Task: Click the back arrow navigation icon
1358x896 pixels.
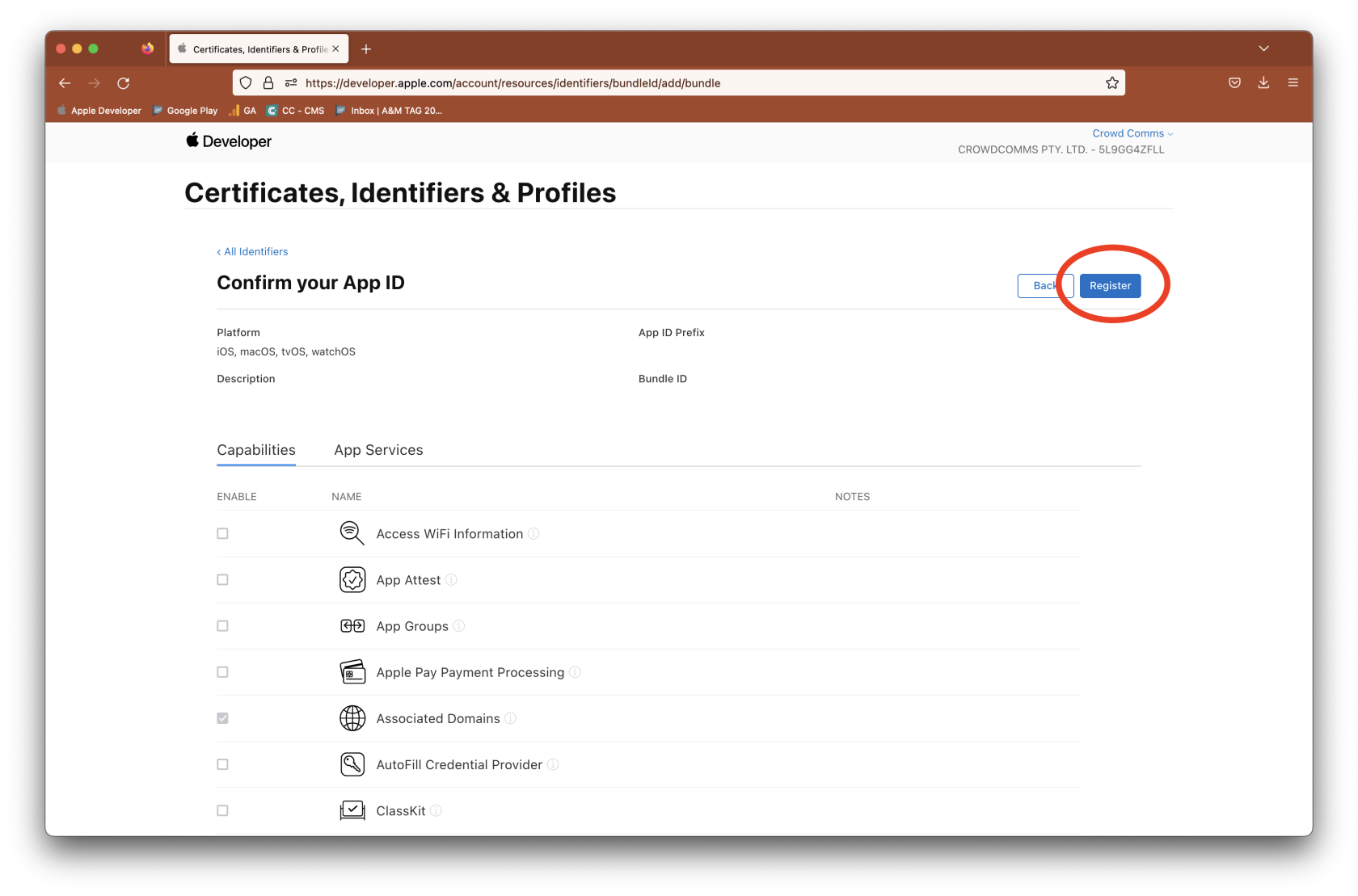Action: click(65, 83)
